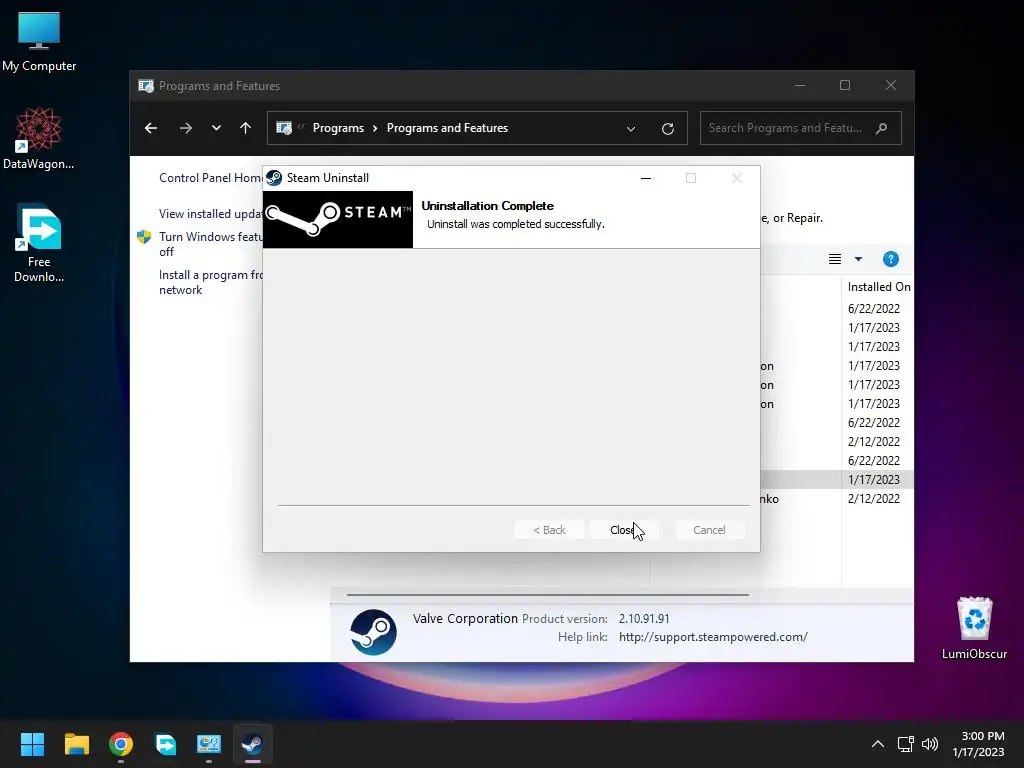
Task: Click the Search Programs and Features field
Action: tap(801, 128)
